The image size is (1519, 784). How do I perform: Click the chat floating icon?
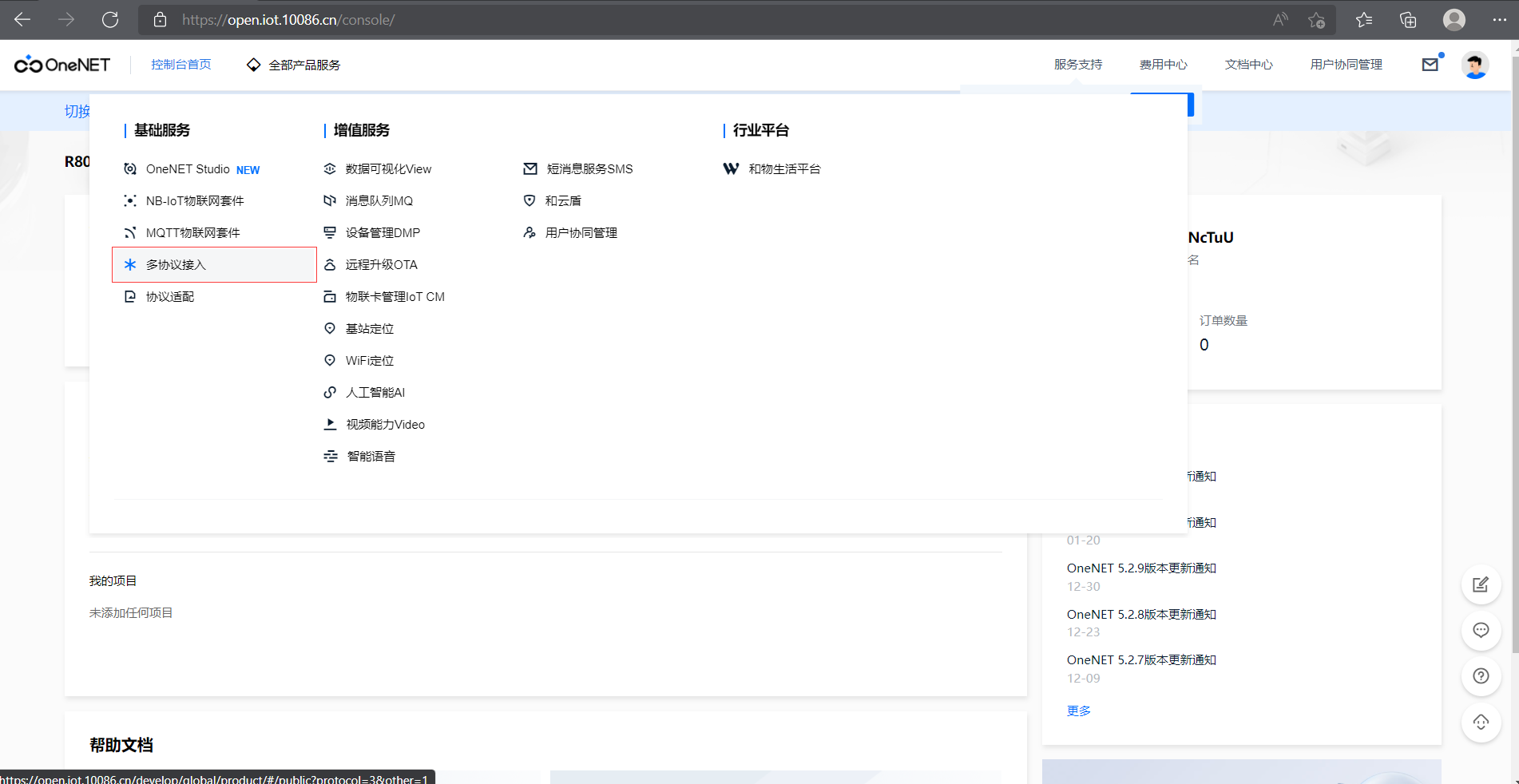coord(1481,630)
